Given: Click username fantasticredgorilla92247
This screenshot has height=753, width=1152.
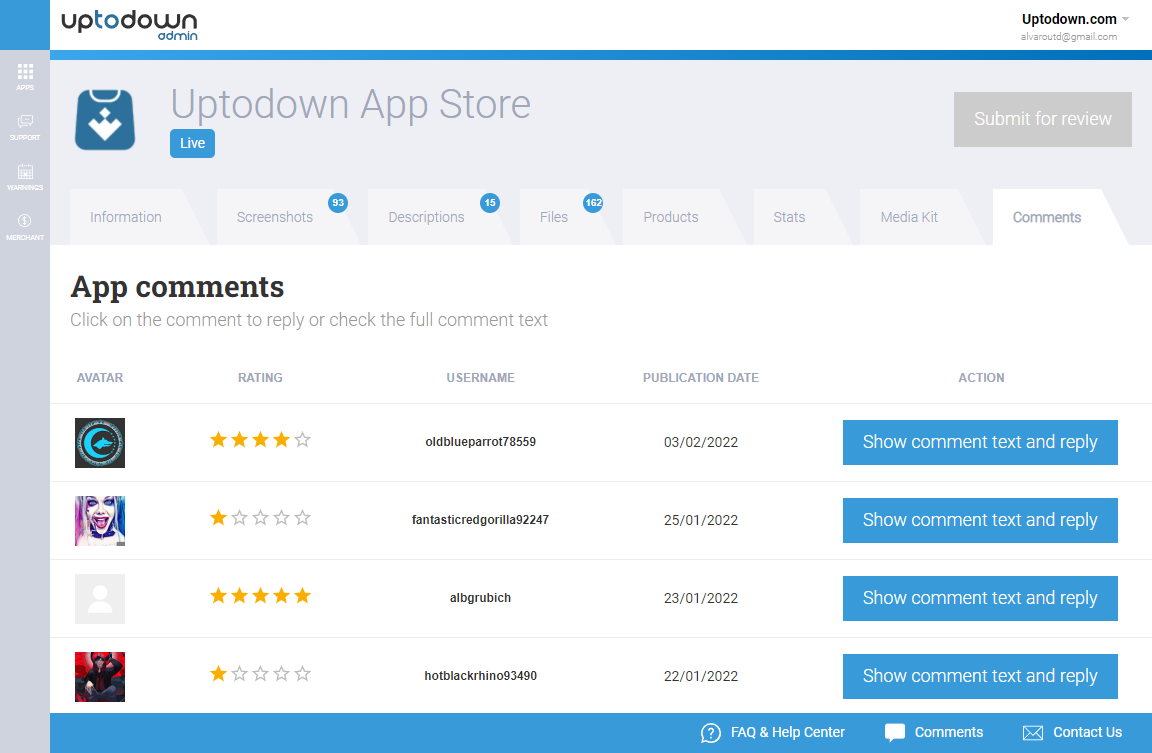Looking at the screenshot, I should [480, 519].
